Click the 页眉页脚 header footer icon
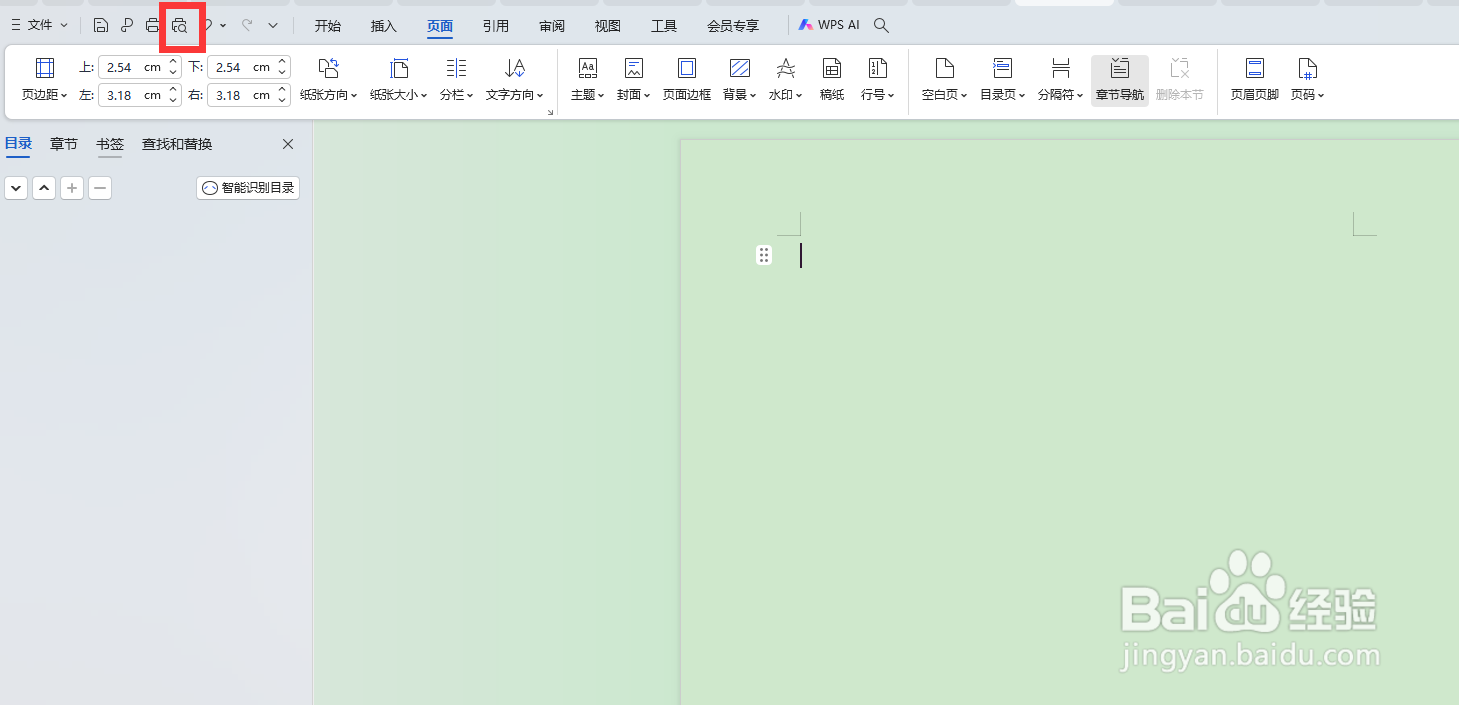The image size is (1459, 705). 1255,80
